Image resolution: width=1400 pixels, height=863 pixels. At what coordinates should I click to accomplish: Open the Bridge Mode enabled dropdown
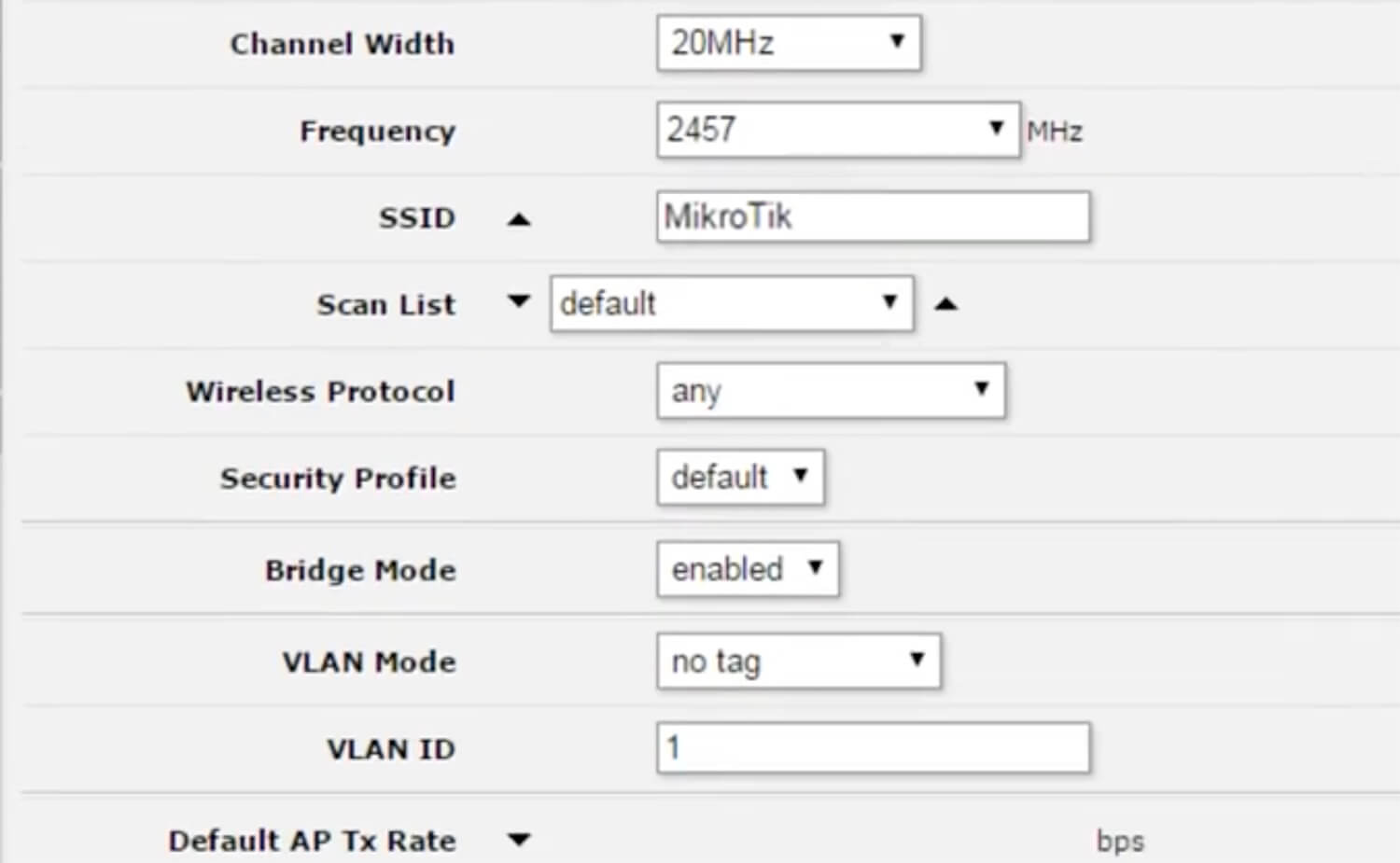click(748, 569)
